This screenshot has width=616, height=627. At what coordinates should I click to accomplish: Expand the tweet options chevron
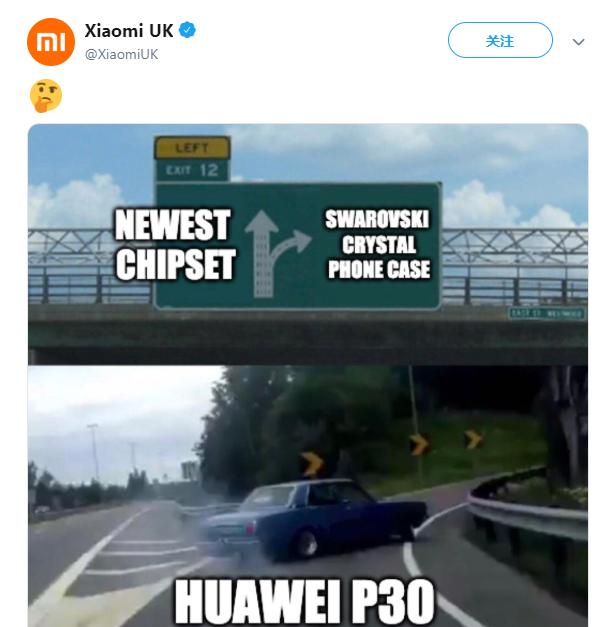click(578, 42)
